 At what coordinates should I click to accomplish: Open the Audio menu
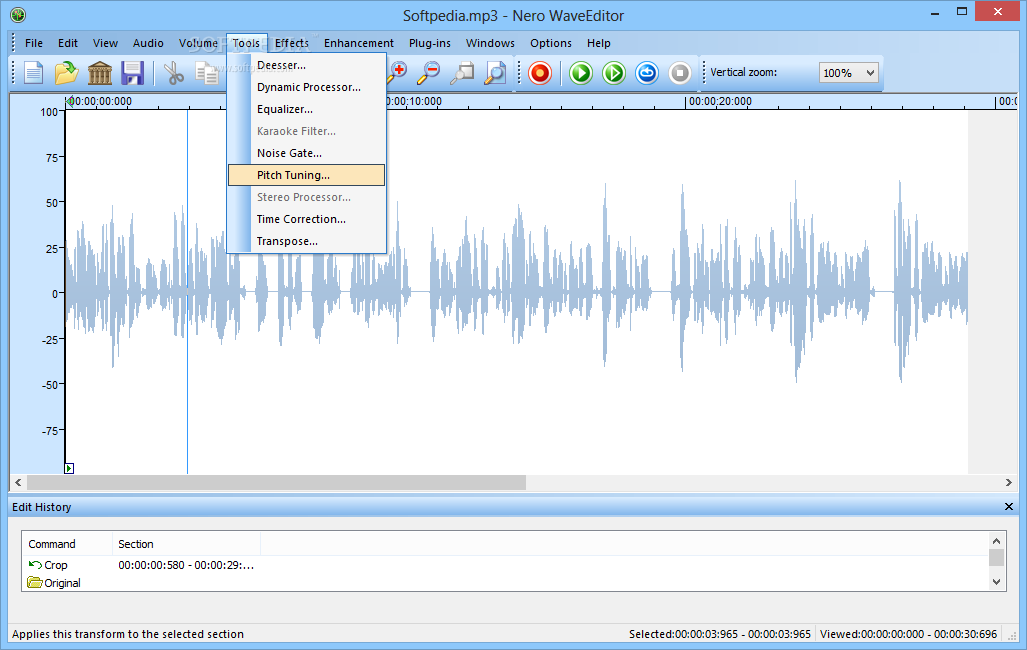(x=148, y=43)
